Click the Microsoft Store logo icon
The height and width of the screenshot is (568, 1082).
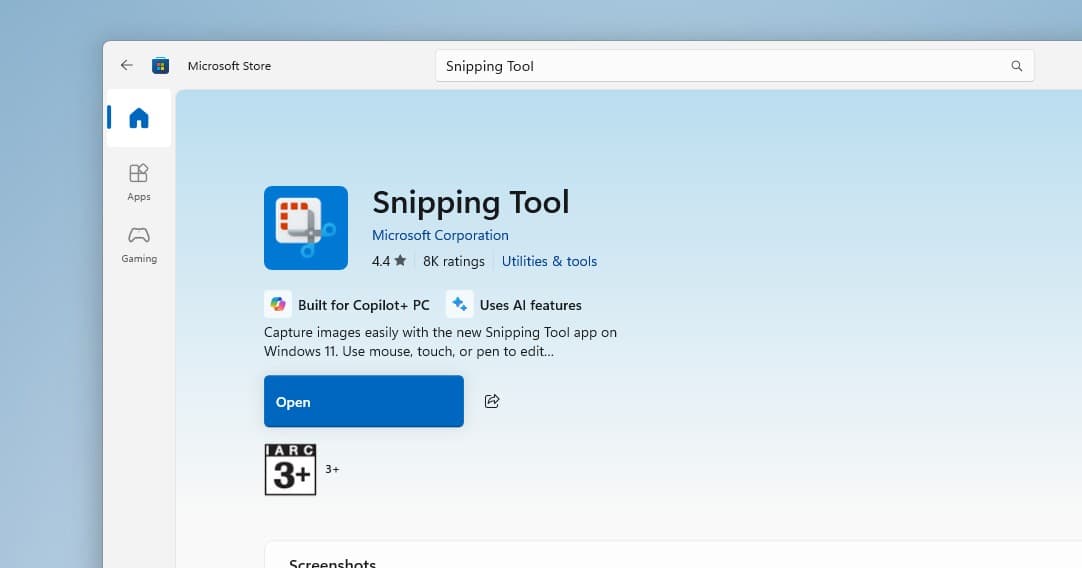(x=160, y=66)
